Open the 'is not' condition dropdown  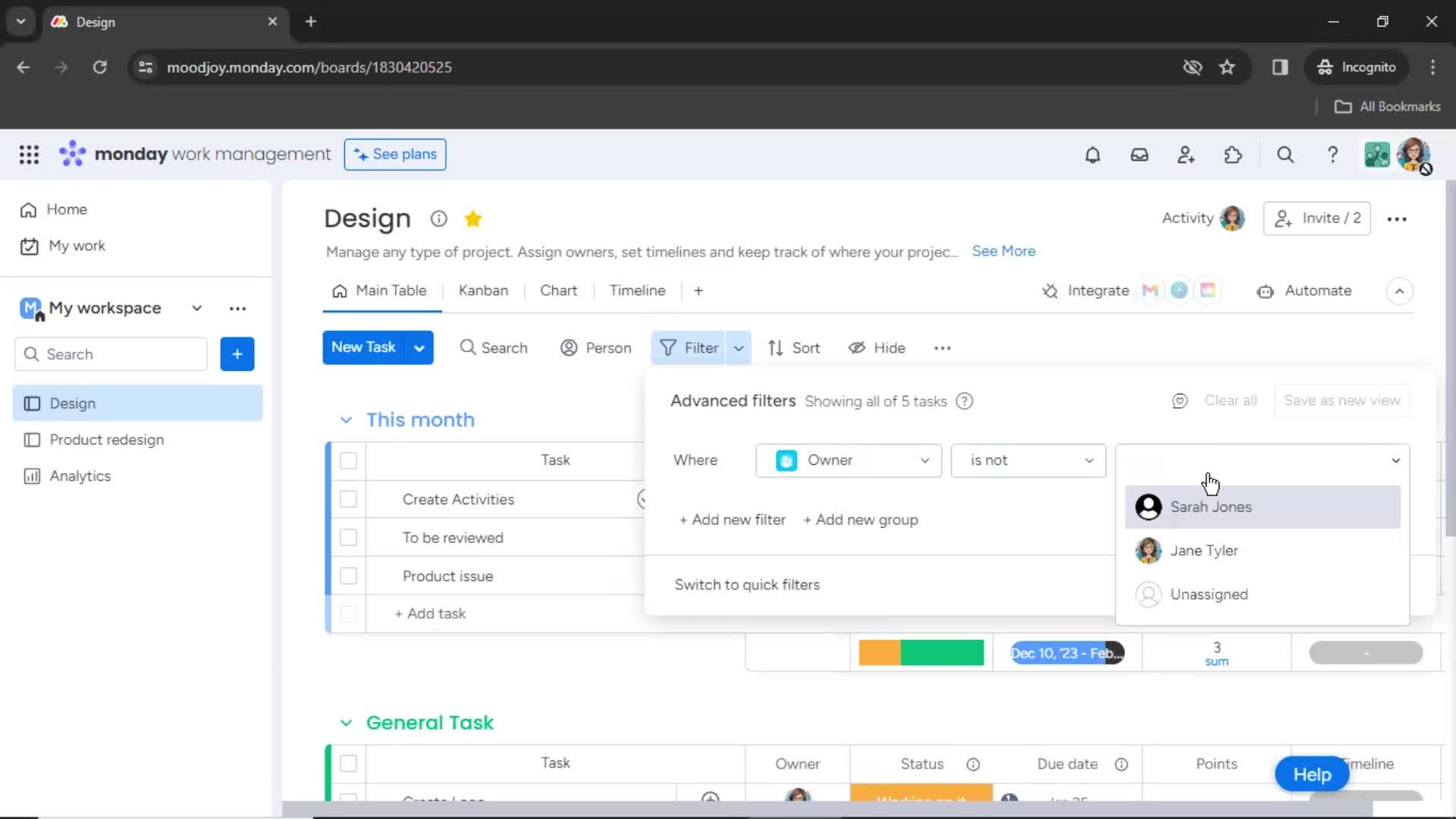[1029, 460]
